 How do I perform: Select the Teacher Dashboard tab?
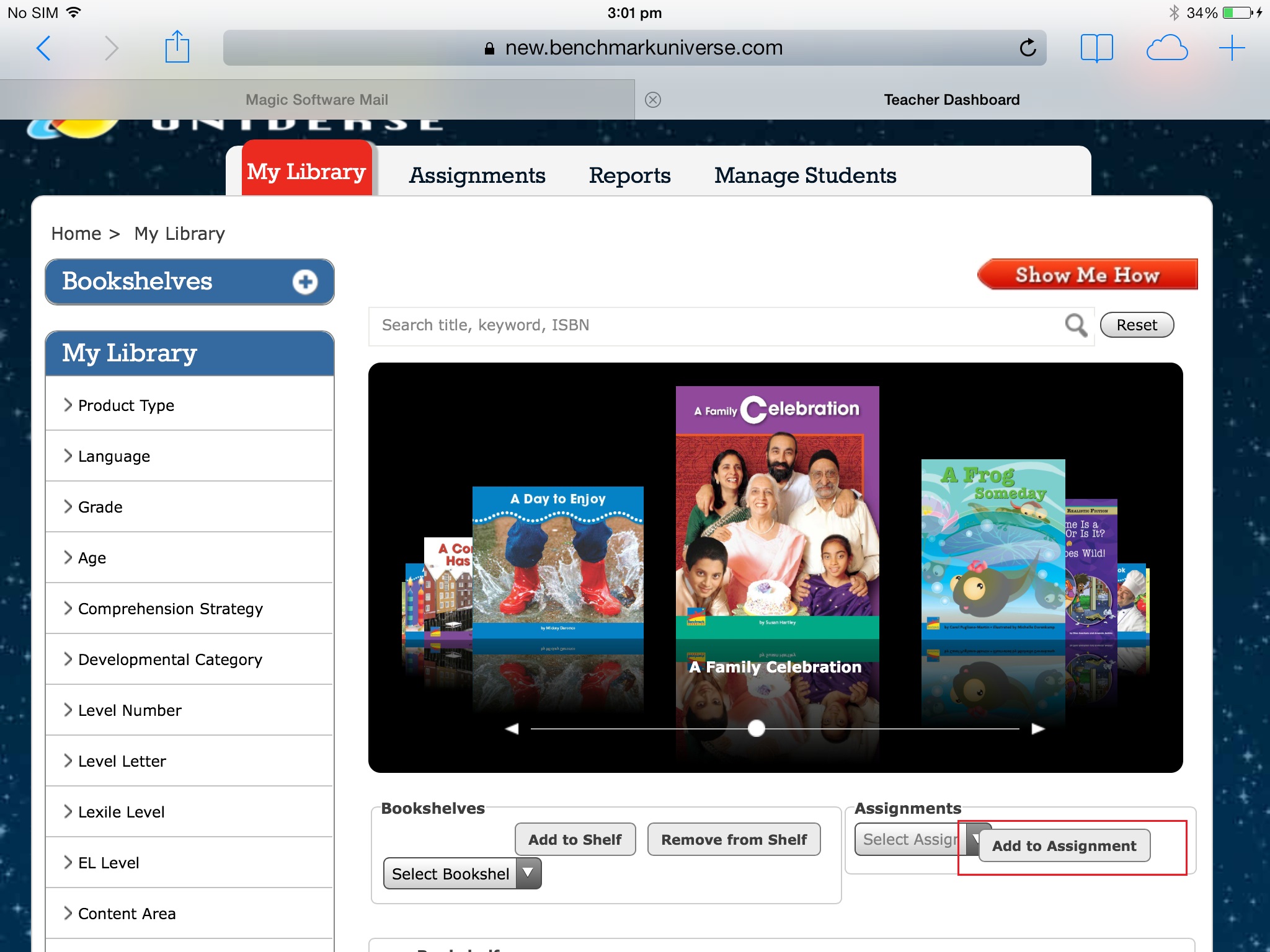pyautogui.click(x=952, y=100)
